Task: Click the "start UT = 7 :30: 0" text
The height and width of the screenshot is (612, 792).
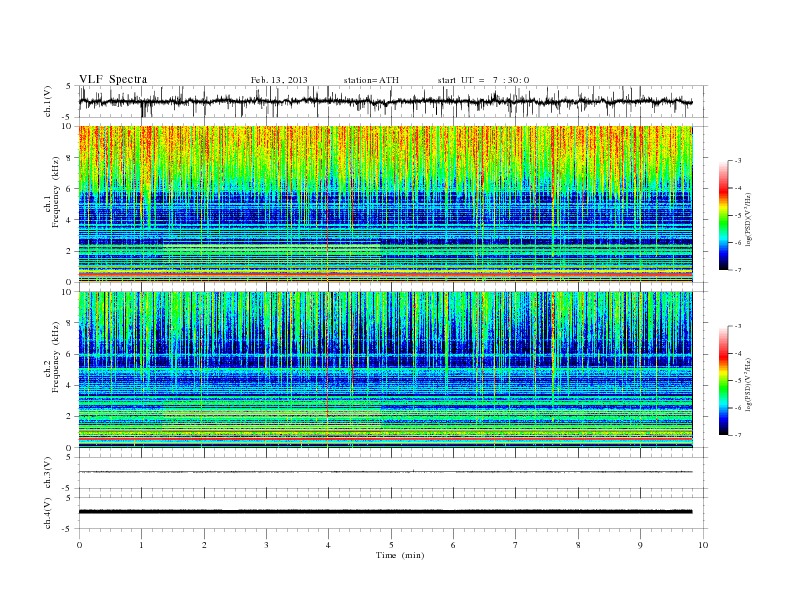Action: [483, 80]
